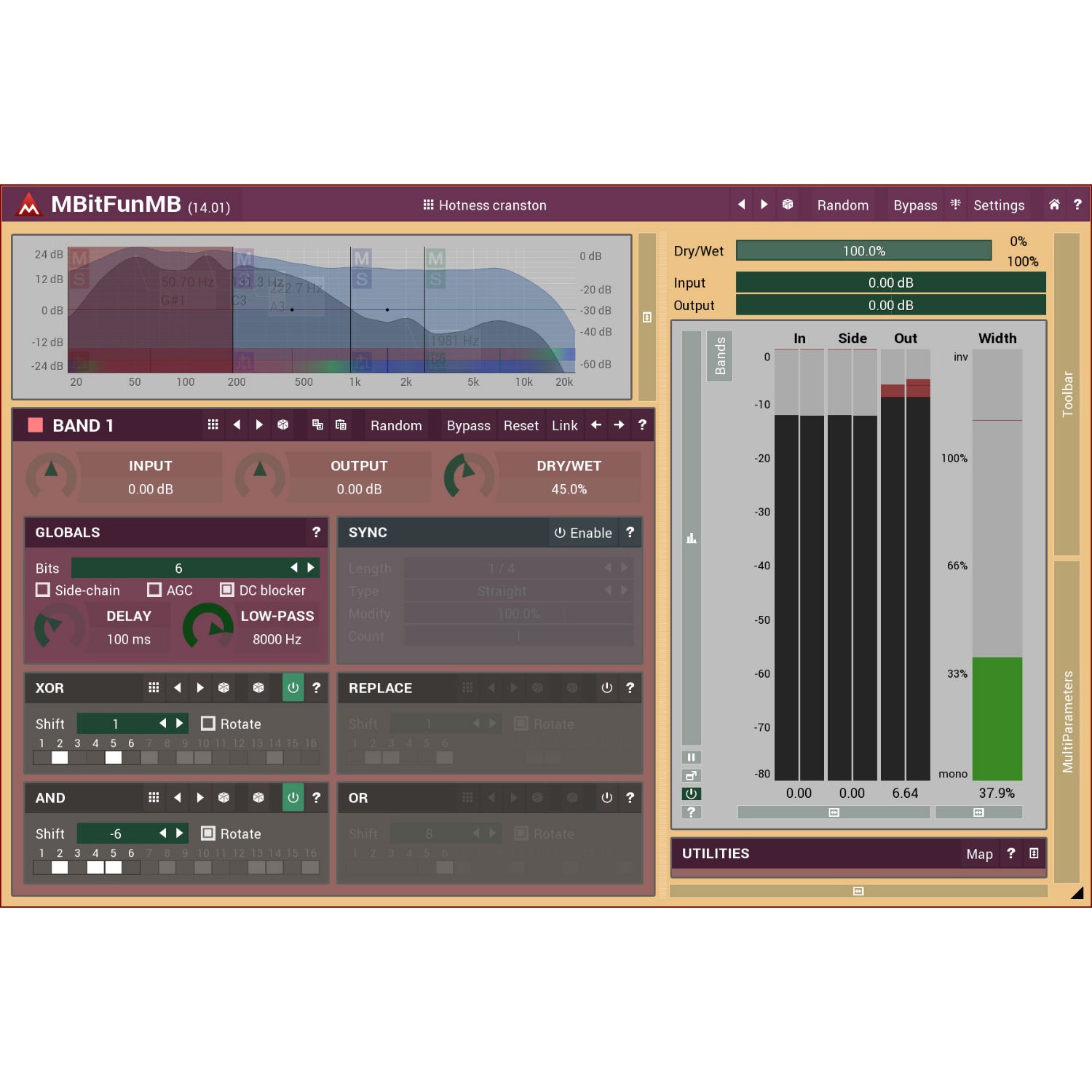Open the XOR panel presets grid icon
Viewport: 1092px width, 1092px height.
[x=154, y=687]
